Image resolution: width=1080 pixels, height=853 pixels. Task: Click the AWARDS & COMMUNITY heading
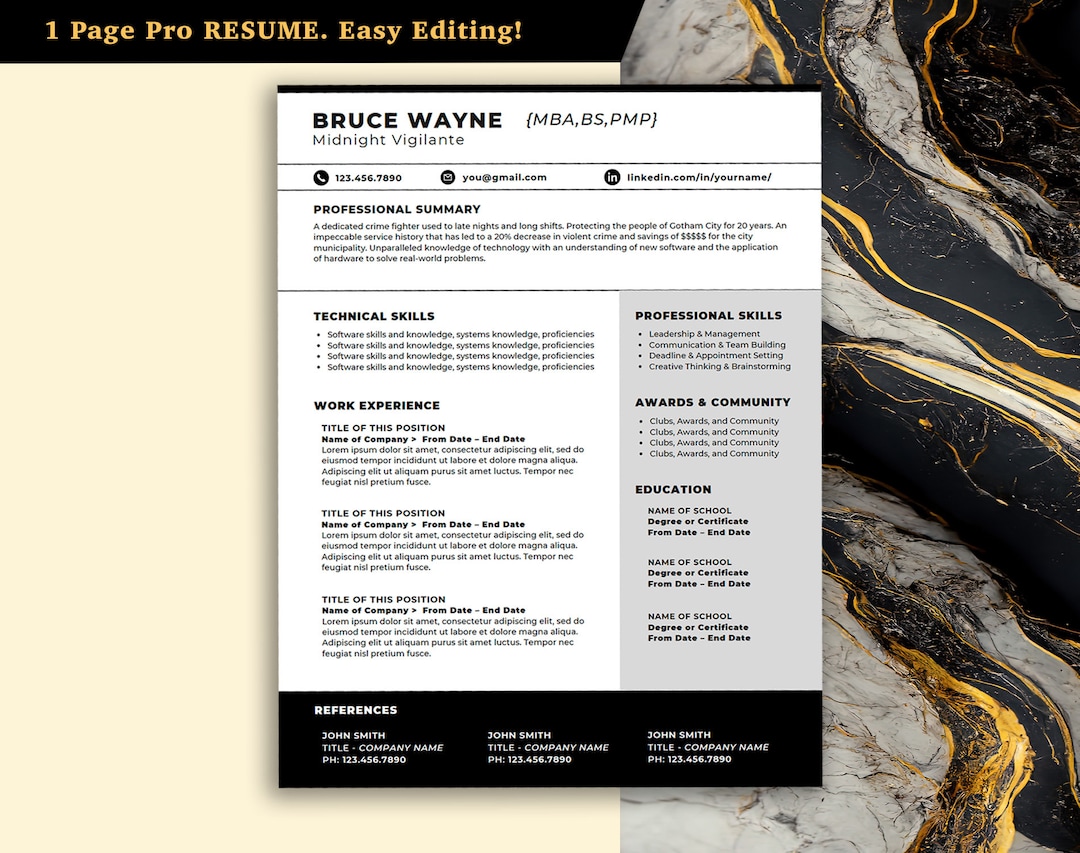point(713,402)
